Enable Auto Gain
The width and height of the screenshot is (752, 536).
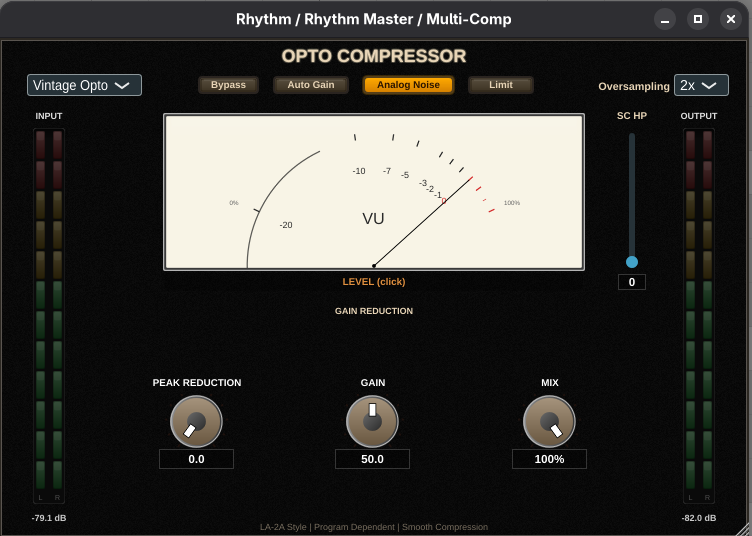[311, 85]
